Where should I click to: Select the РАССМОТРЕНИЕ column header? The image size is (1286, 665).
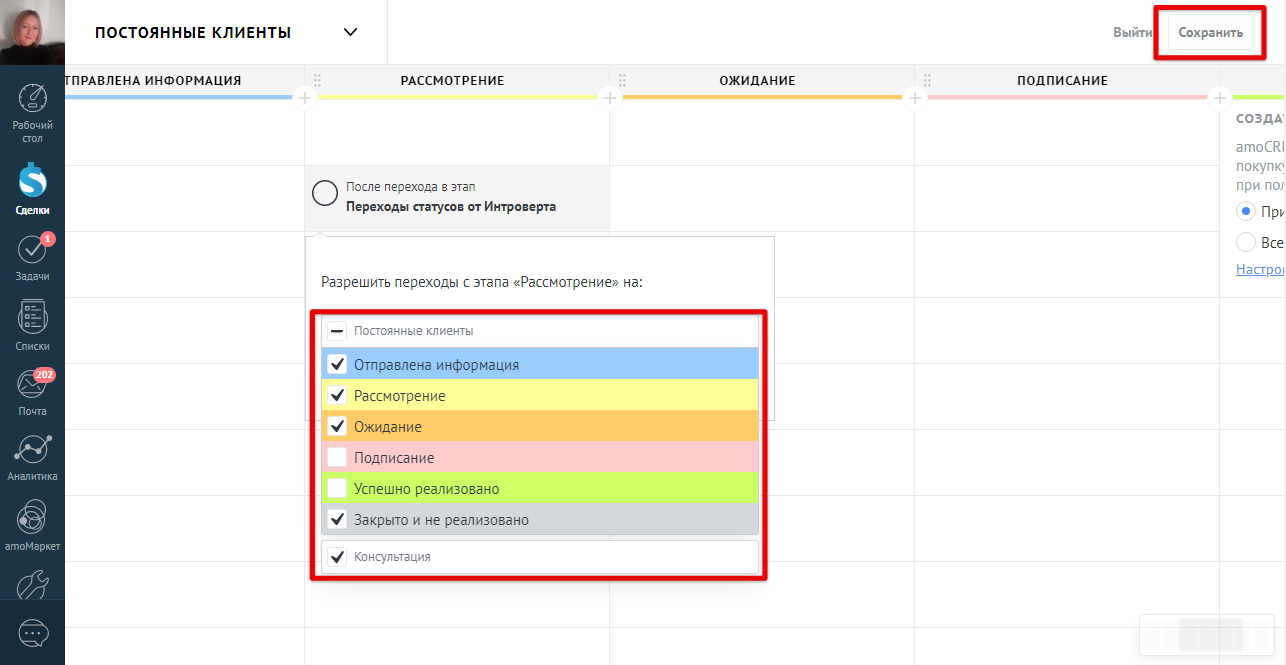point(452,80)
